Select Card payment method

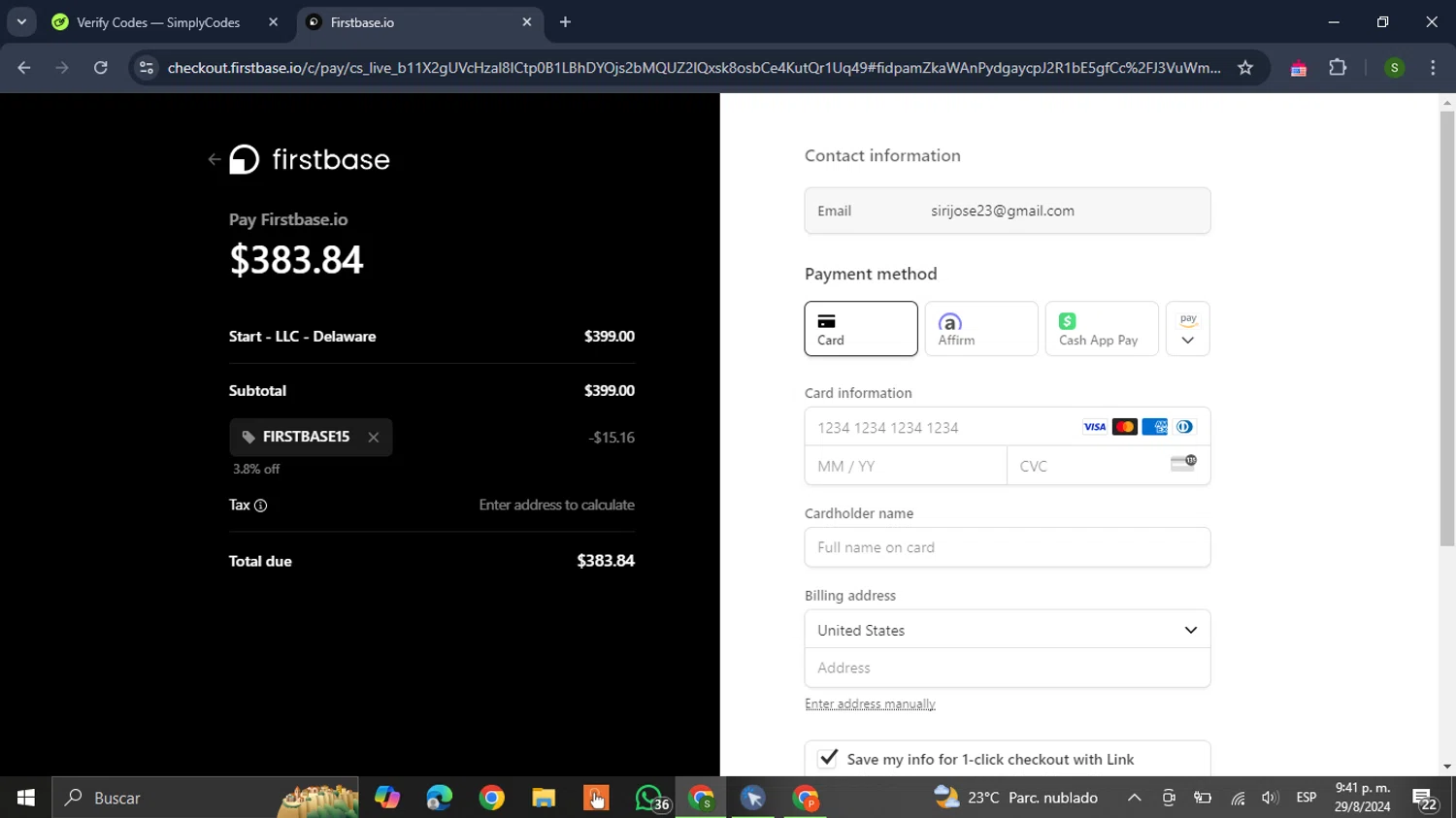861,329
